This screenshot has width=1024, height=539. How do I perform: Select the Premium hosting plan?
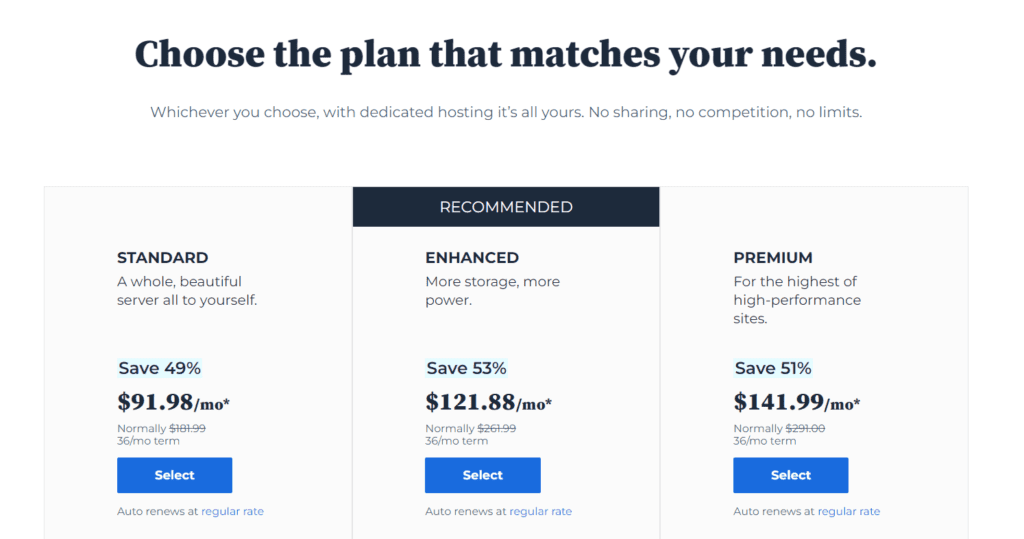(790, 475)
